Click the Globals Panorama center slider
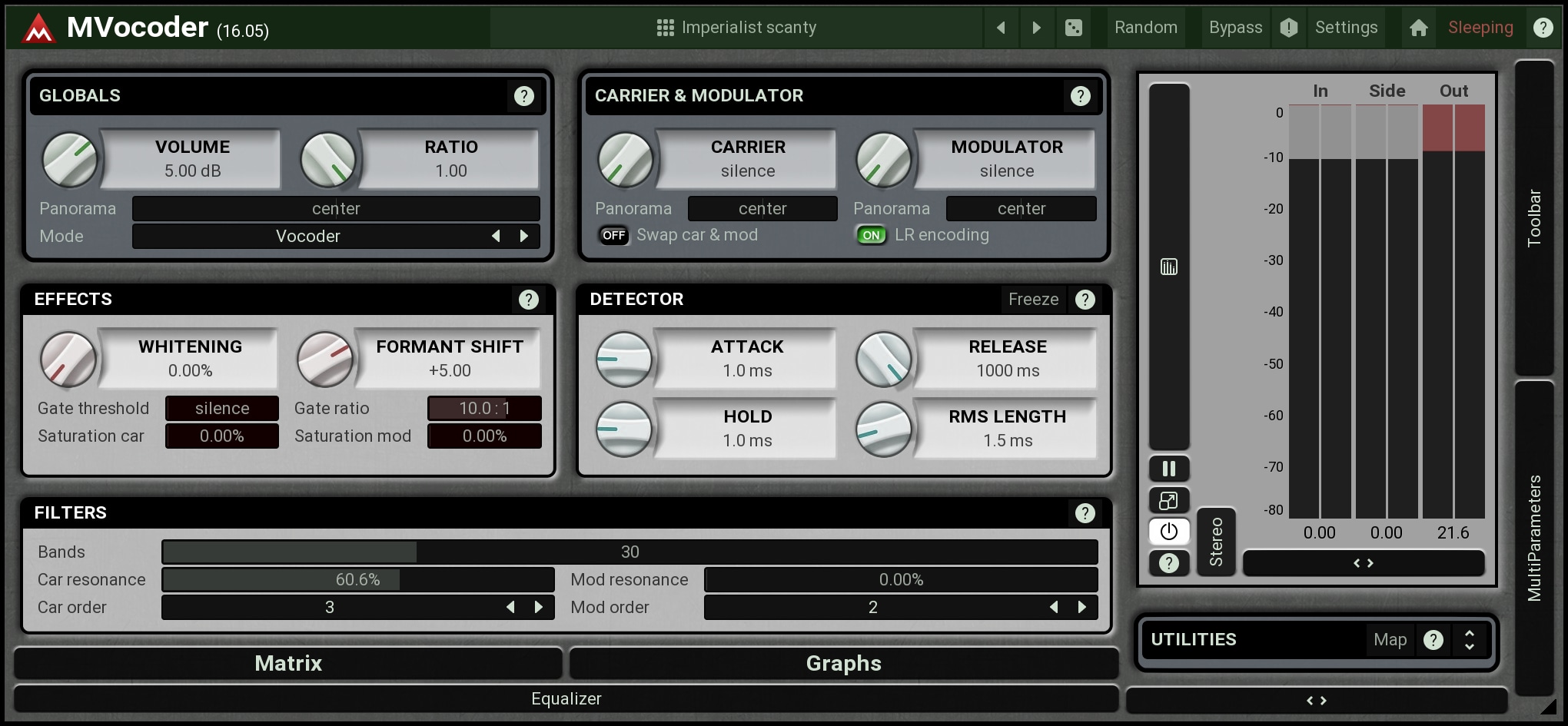Image resolution: width=1568 pixels, height=726 pixels. click(x=336, y=208)
